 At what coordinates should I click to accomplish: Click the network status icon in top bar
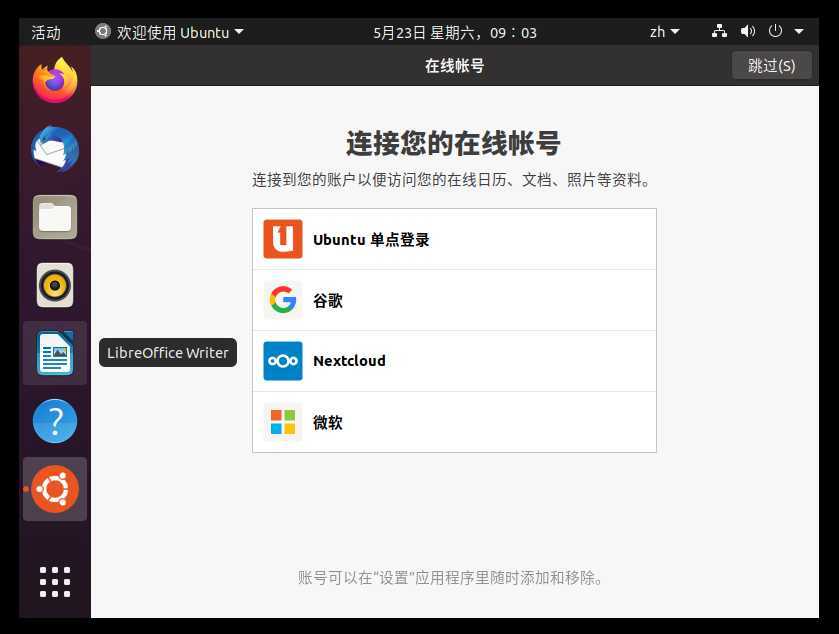pyautogui.click(x=719, y=32)
